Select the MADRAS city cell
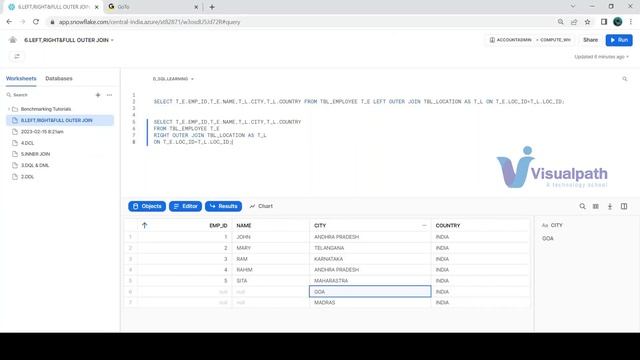Screen dimensions: 640x360 point(370,302)
